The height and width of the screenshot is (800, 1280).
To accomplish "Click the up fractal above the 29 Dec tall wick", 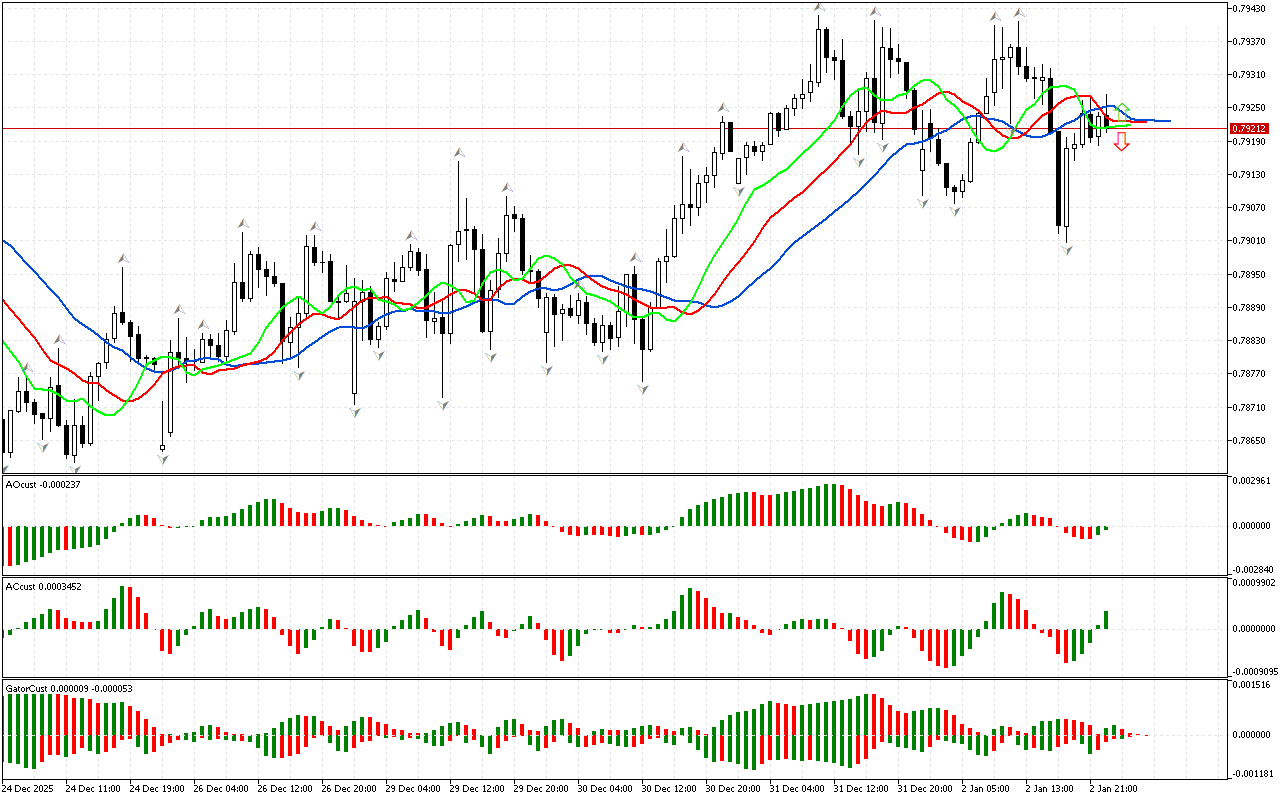I will pyautogui.click(x=459, y=152).
